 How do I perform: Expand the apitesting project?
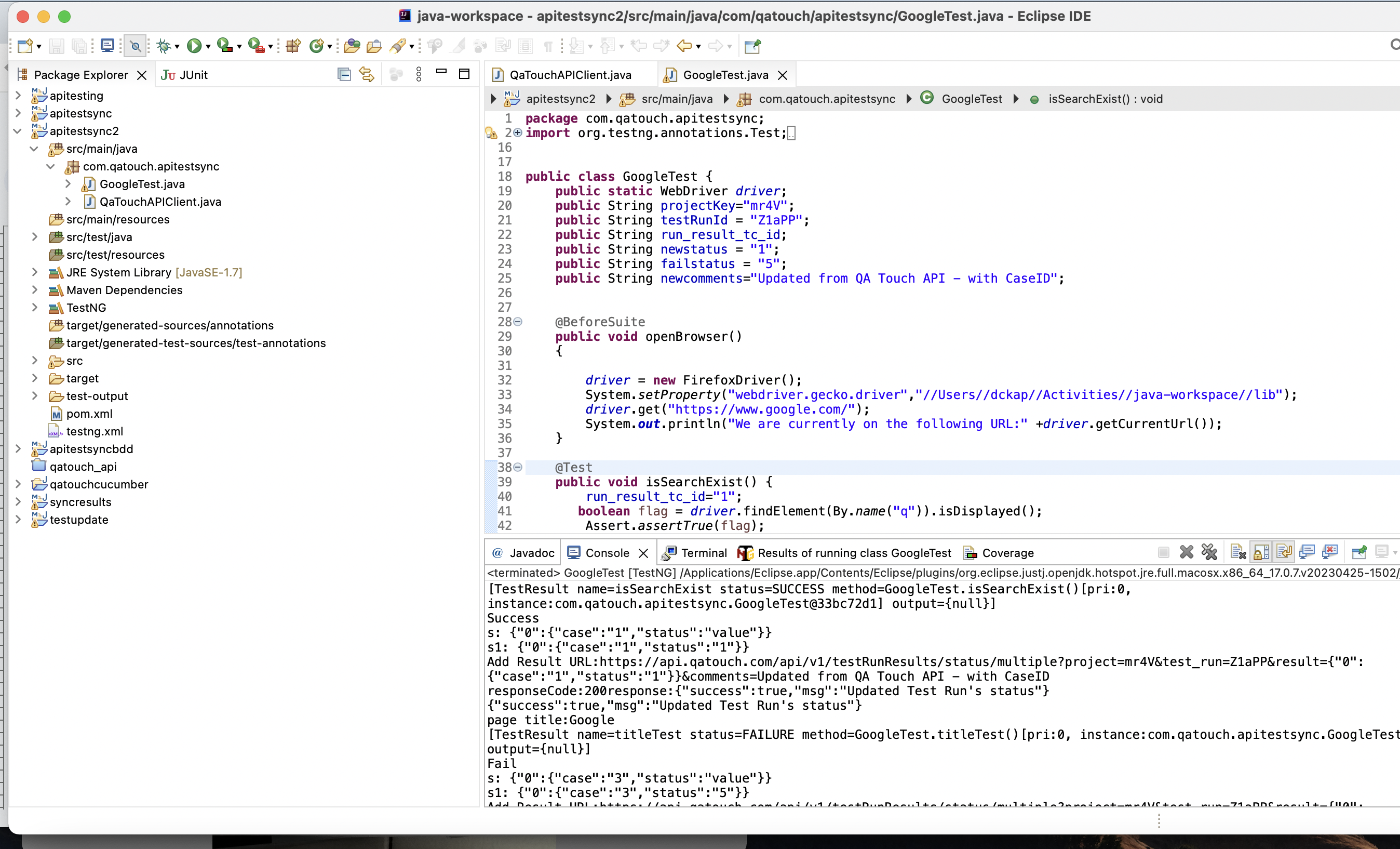(x=18, y=96)
